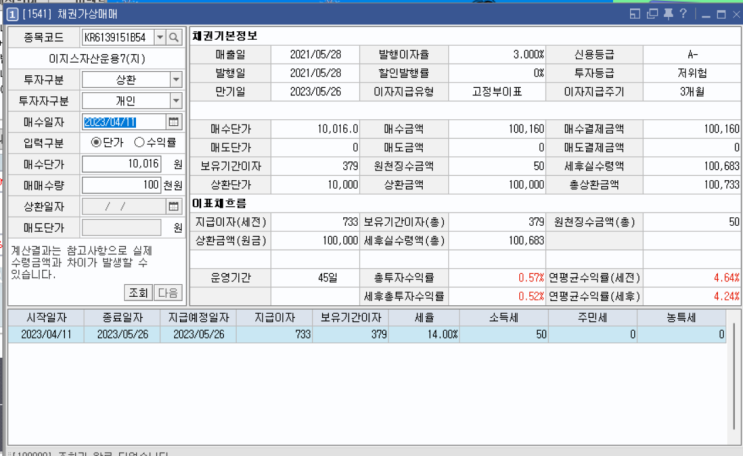
Task: Click the empty 매도단가 input field
Action: point(121,228)
